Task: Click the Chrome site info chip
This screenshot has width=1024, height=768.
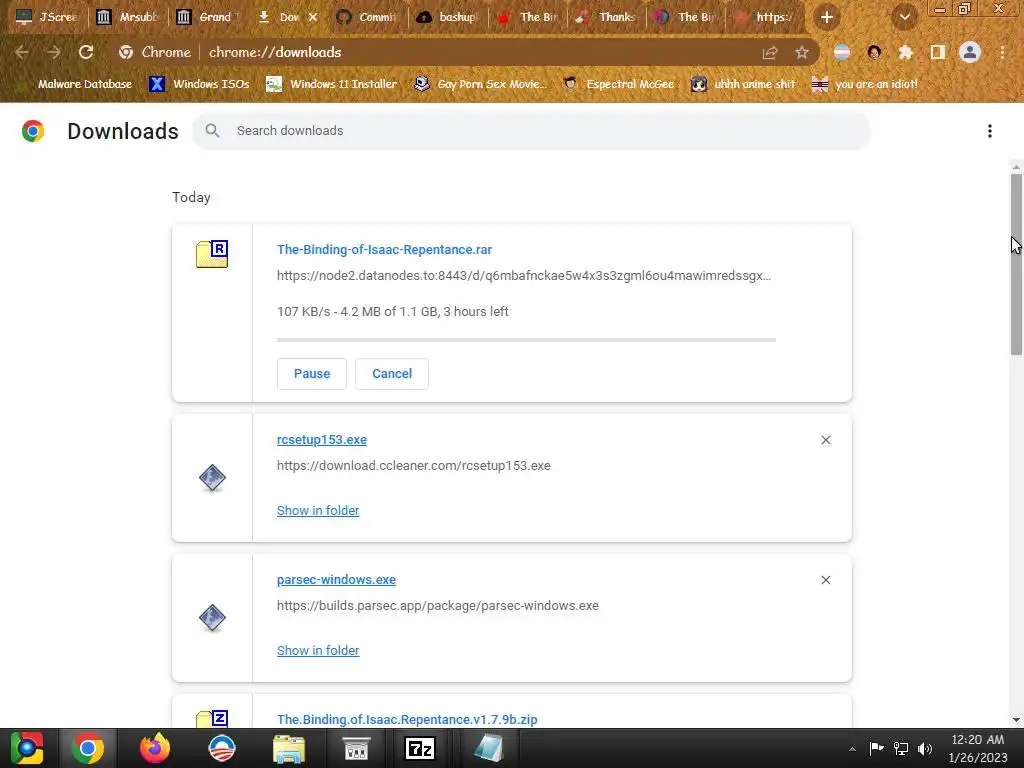Action: coord(155,52)
